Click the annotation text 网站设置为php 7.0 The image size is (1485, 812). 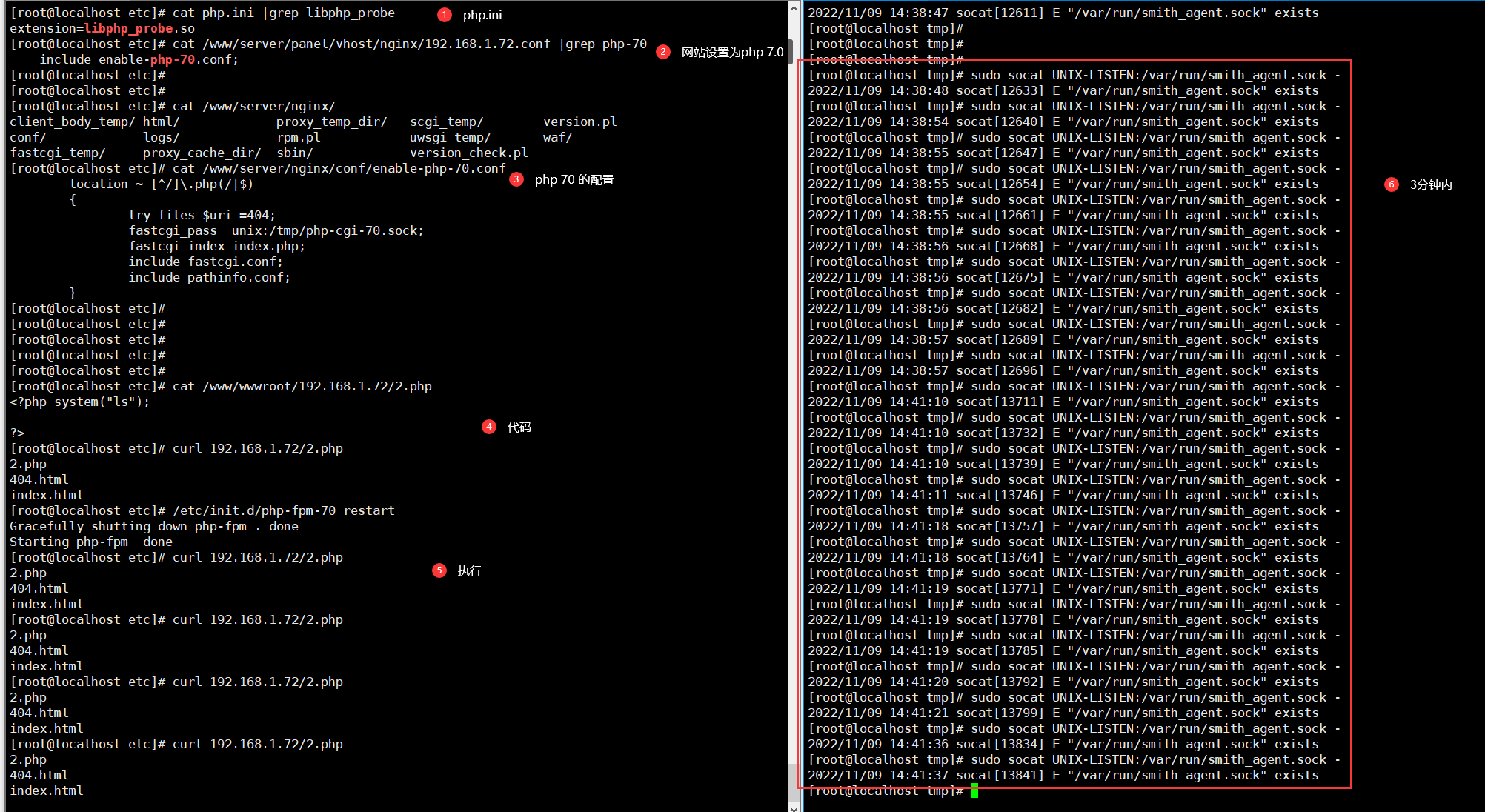[731, 52]
